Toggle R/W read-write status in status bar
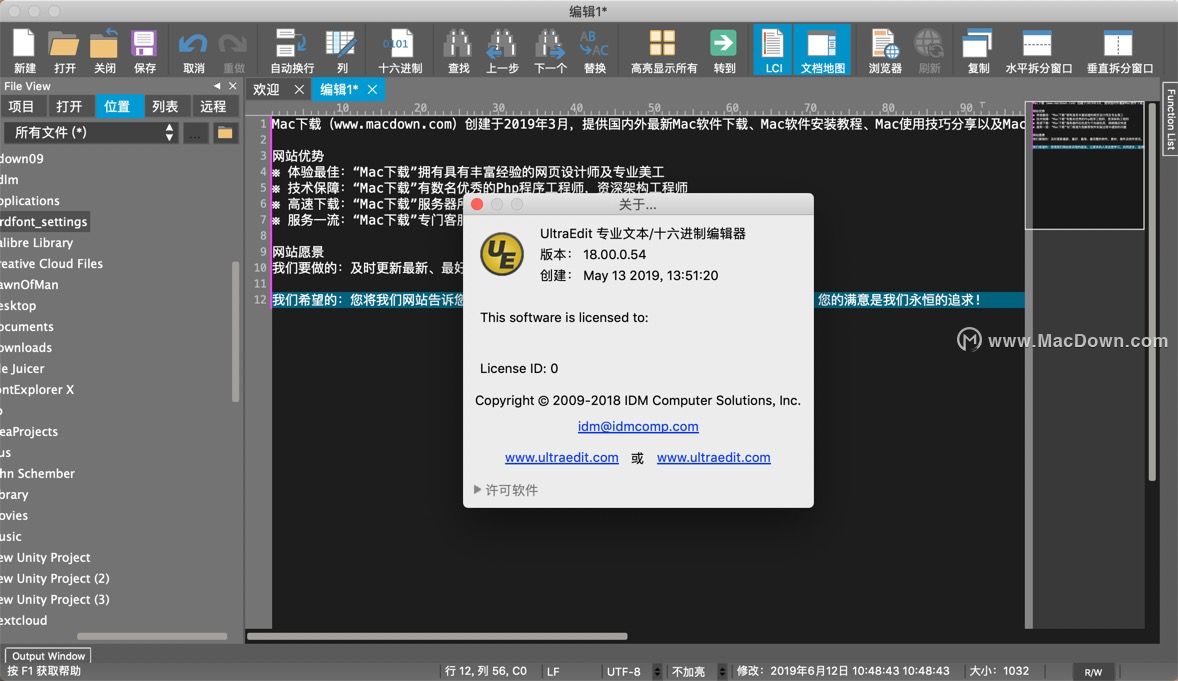This screenshot has width=1178, height=681. 1093,672
